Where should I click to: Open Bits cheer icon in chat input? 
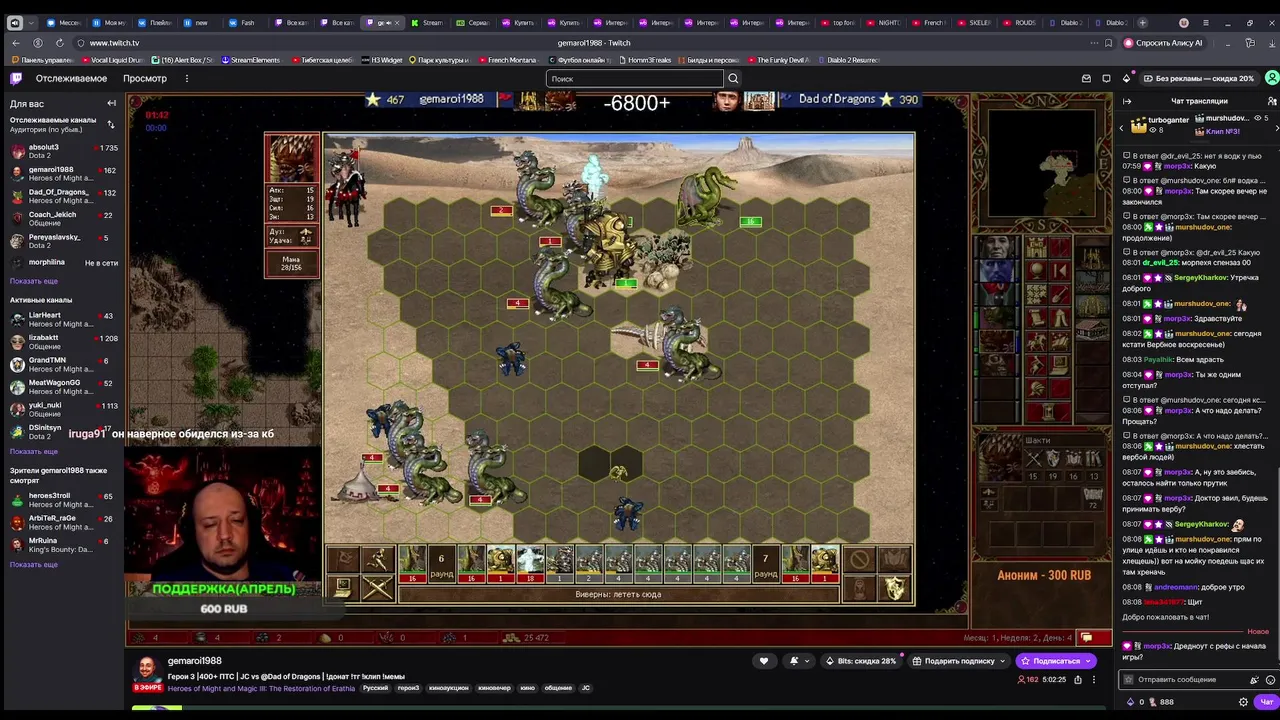(x=1254, y=680)
